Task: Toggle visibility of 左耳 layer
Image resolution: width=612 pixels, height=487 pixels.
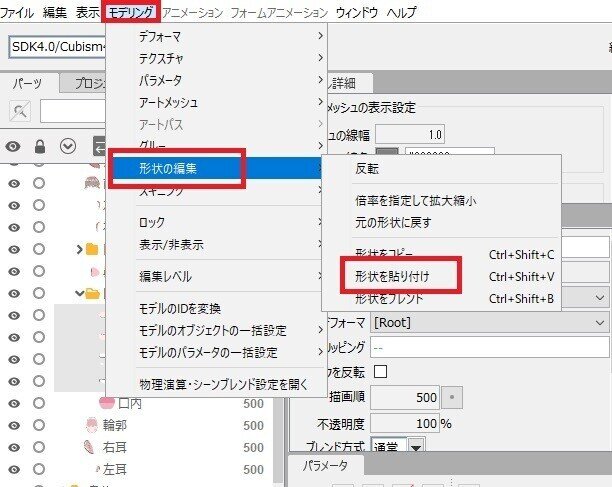Action: pyautogui.click(x=14, y=469)
